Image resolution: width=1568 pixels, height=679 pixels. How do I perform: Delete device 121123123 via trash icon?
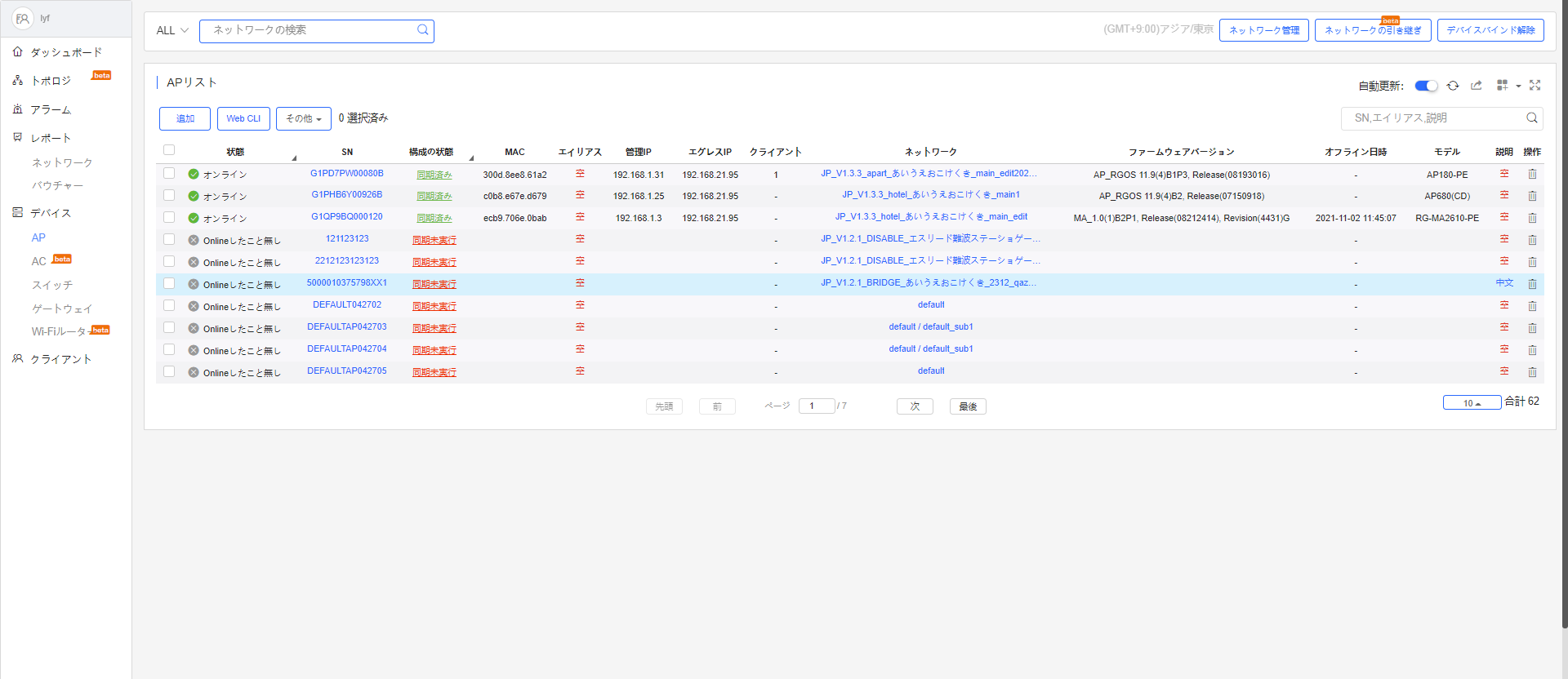[1532, 240]
